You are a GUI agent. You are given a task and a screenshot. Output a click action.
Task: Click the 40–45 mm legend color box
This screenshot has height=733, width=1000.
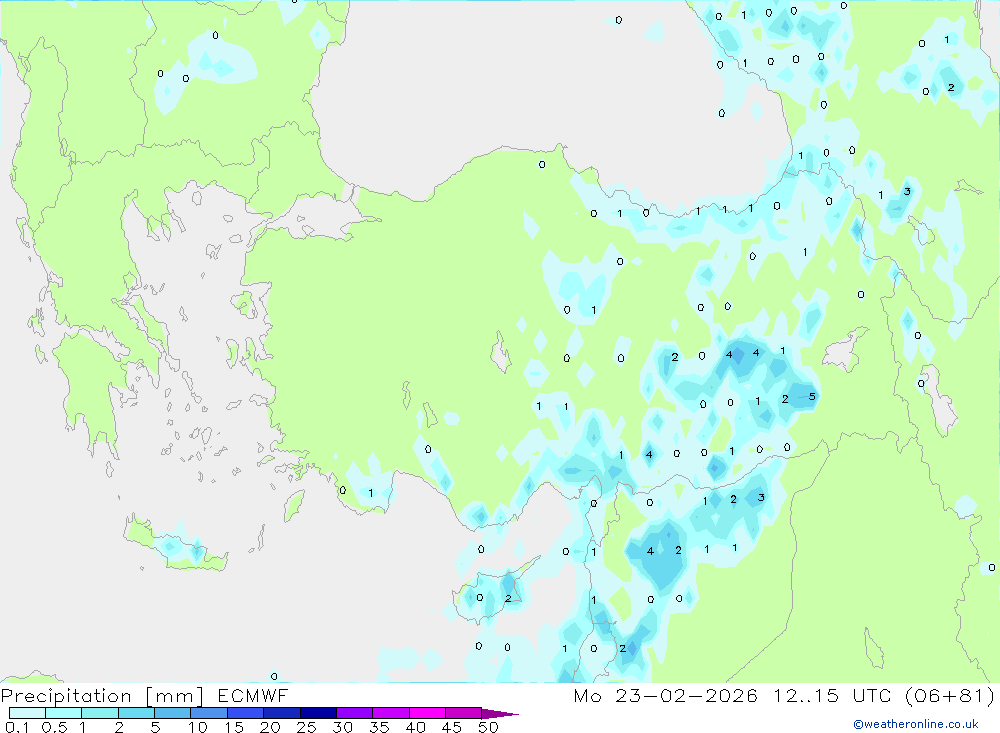(x=427, y=713)
